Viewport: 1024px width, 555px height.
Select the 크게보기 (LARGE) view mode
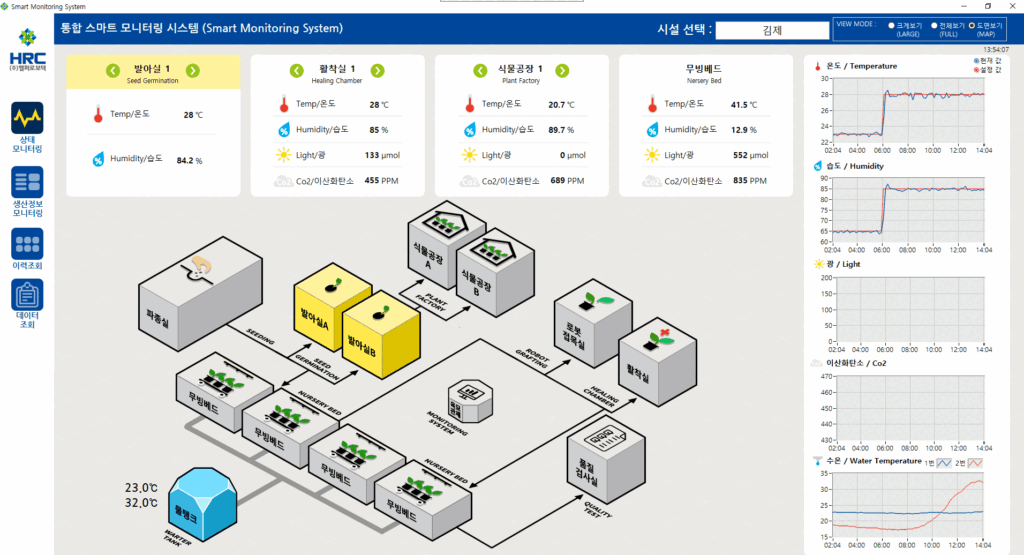click(x=891, y=27)
